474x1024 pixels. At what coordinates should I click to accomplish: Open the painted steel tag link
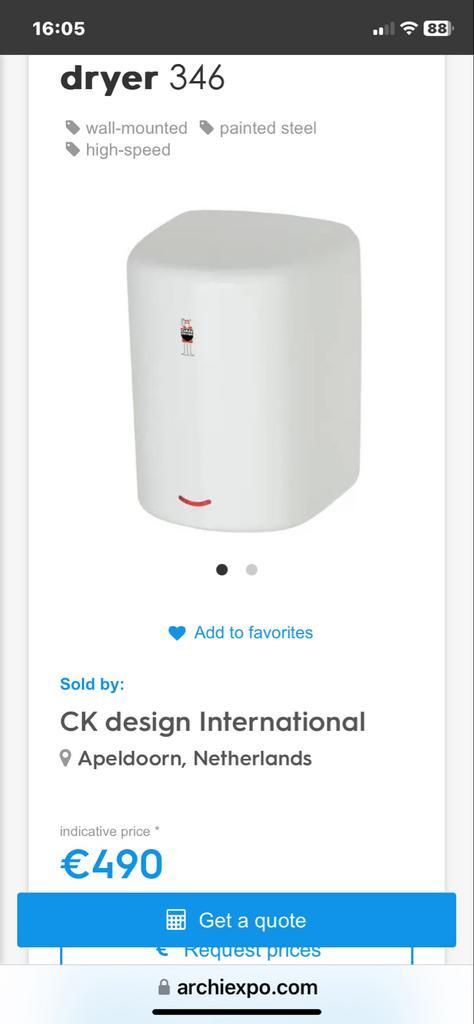pos(268,128)
